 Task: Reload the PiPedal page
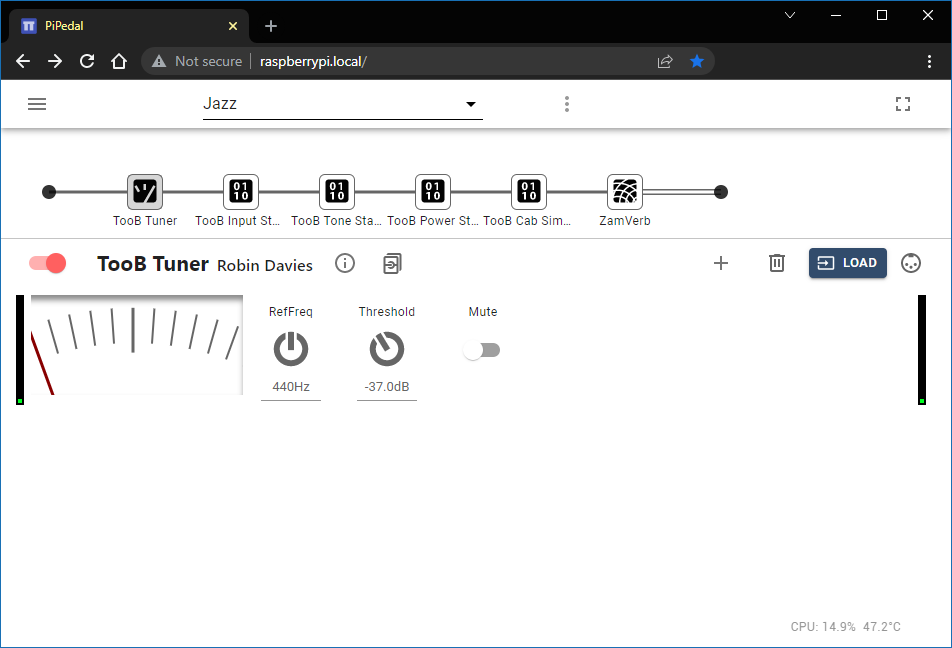(87, 61)
